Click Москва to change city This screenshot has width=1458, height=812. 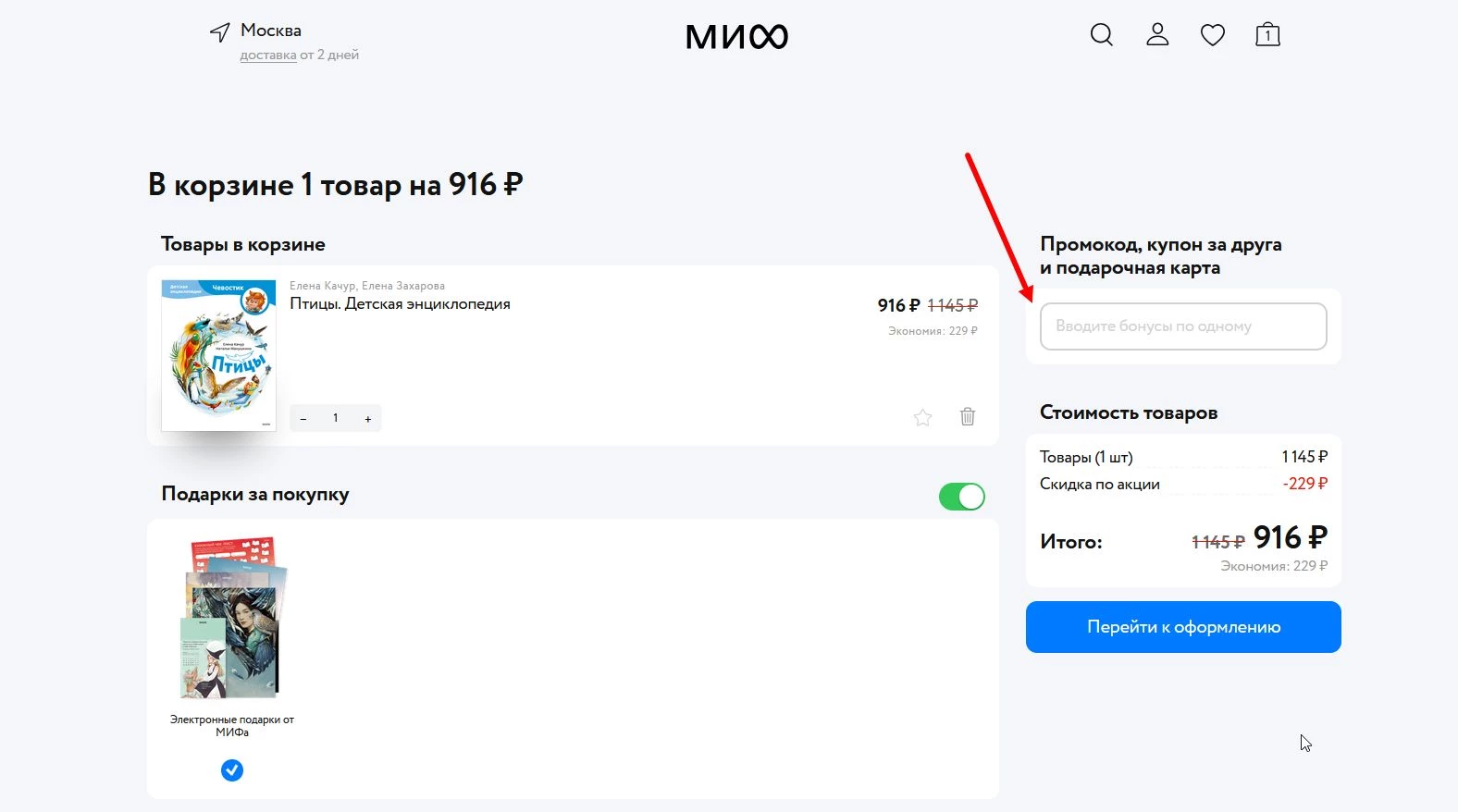pyautogui.click(x=270, y=30)
